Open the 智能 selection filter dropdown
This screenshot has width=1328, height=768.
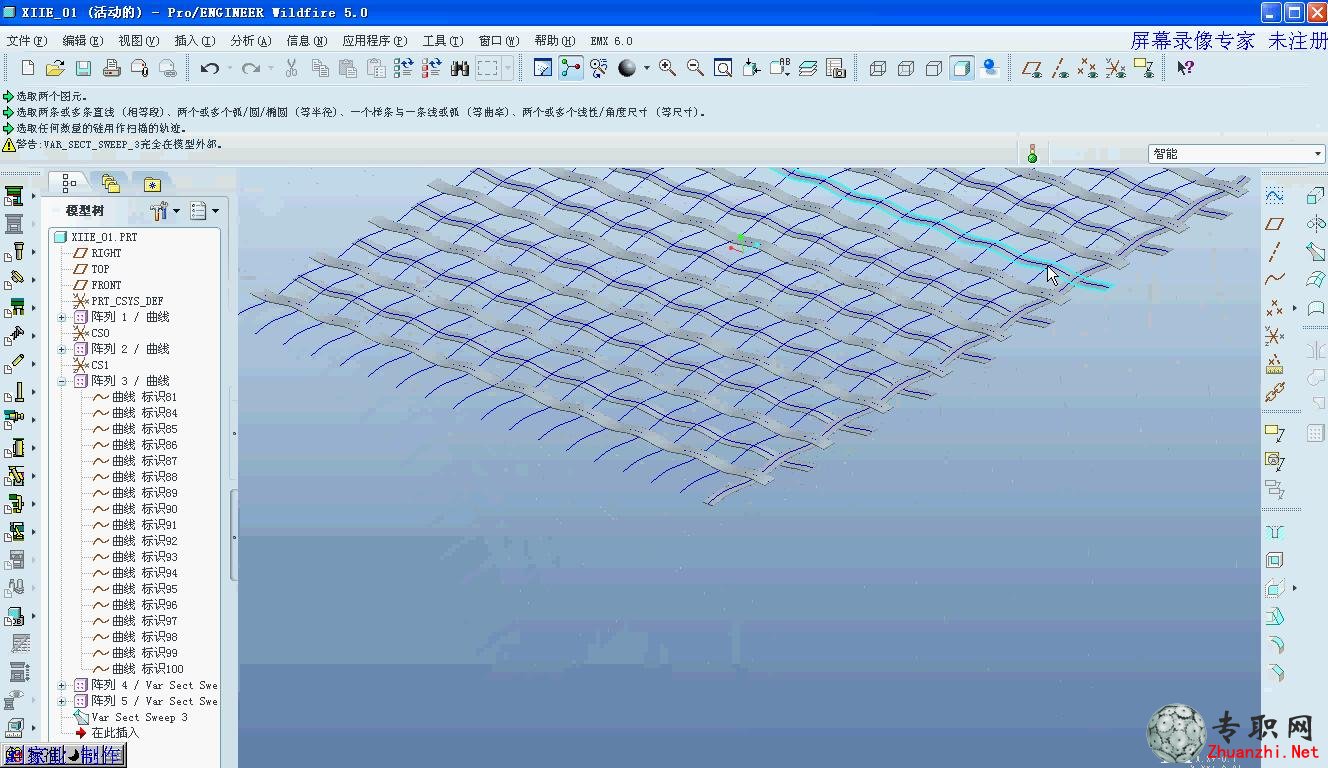[1237, 153]
